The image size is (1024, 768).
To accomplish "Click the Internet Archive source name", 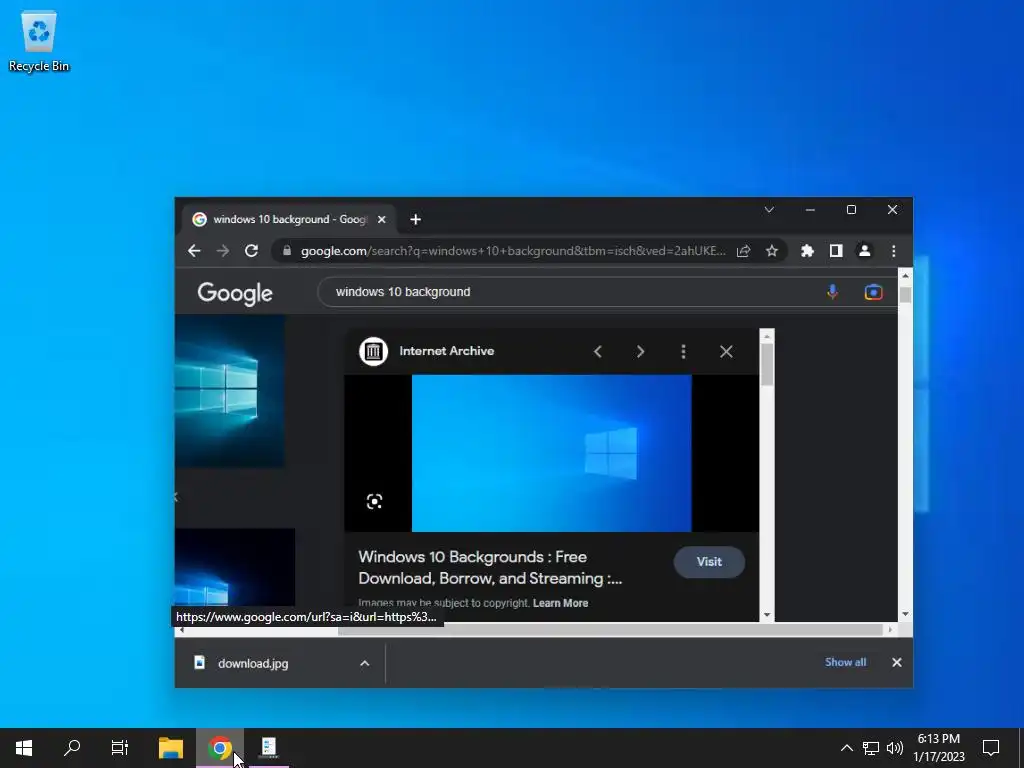I will 447,351.
